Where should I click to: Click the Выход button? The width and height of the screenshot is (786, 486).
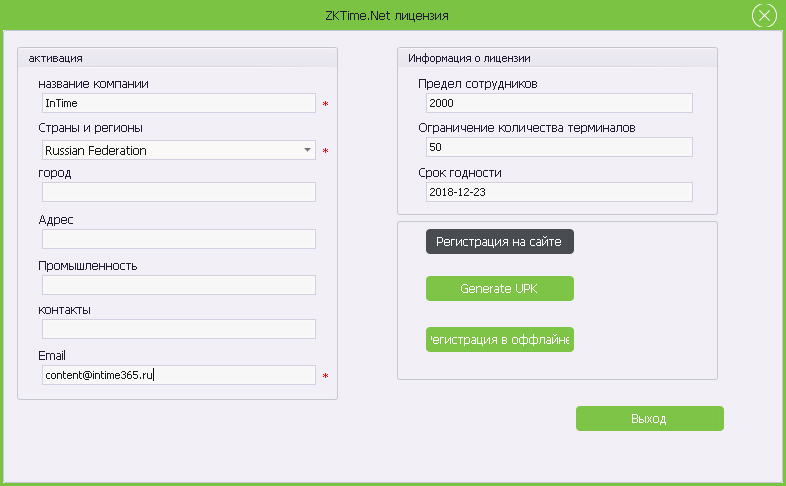point(650,418)
